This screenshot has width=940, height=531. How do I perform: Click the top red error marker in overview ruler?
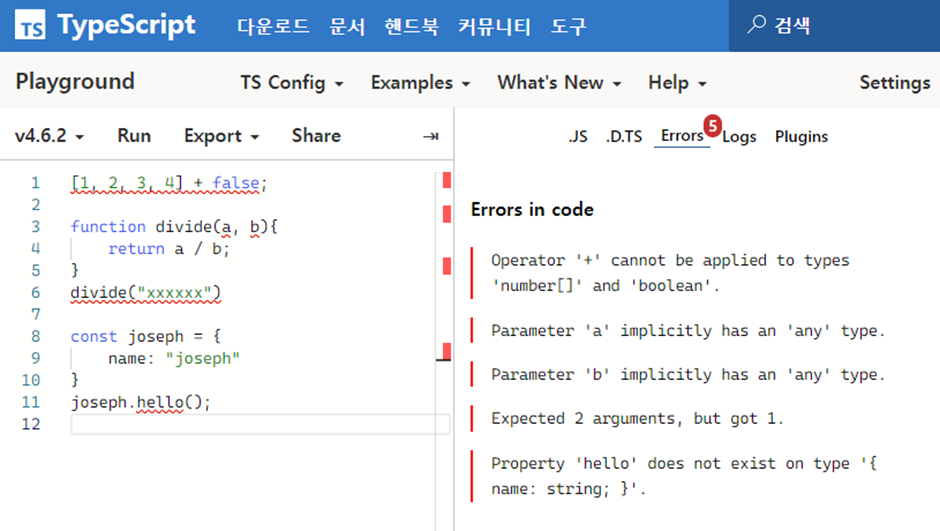(447, 180)
